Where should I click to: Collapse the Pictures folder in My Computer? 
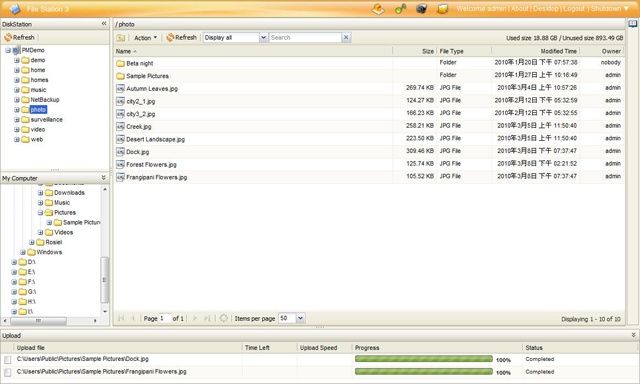click(x=40, y=213)
